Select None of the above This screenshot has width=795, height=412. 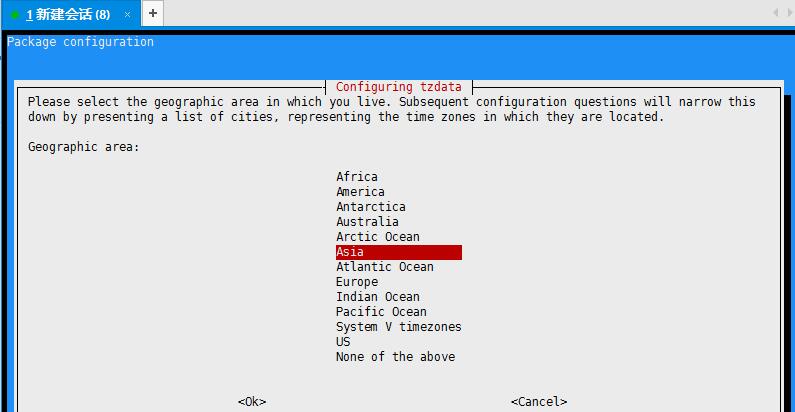tap(395, 357)
